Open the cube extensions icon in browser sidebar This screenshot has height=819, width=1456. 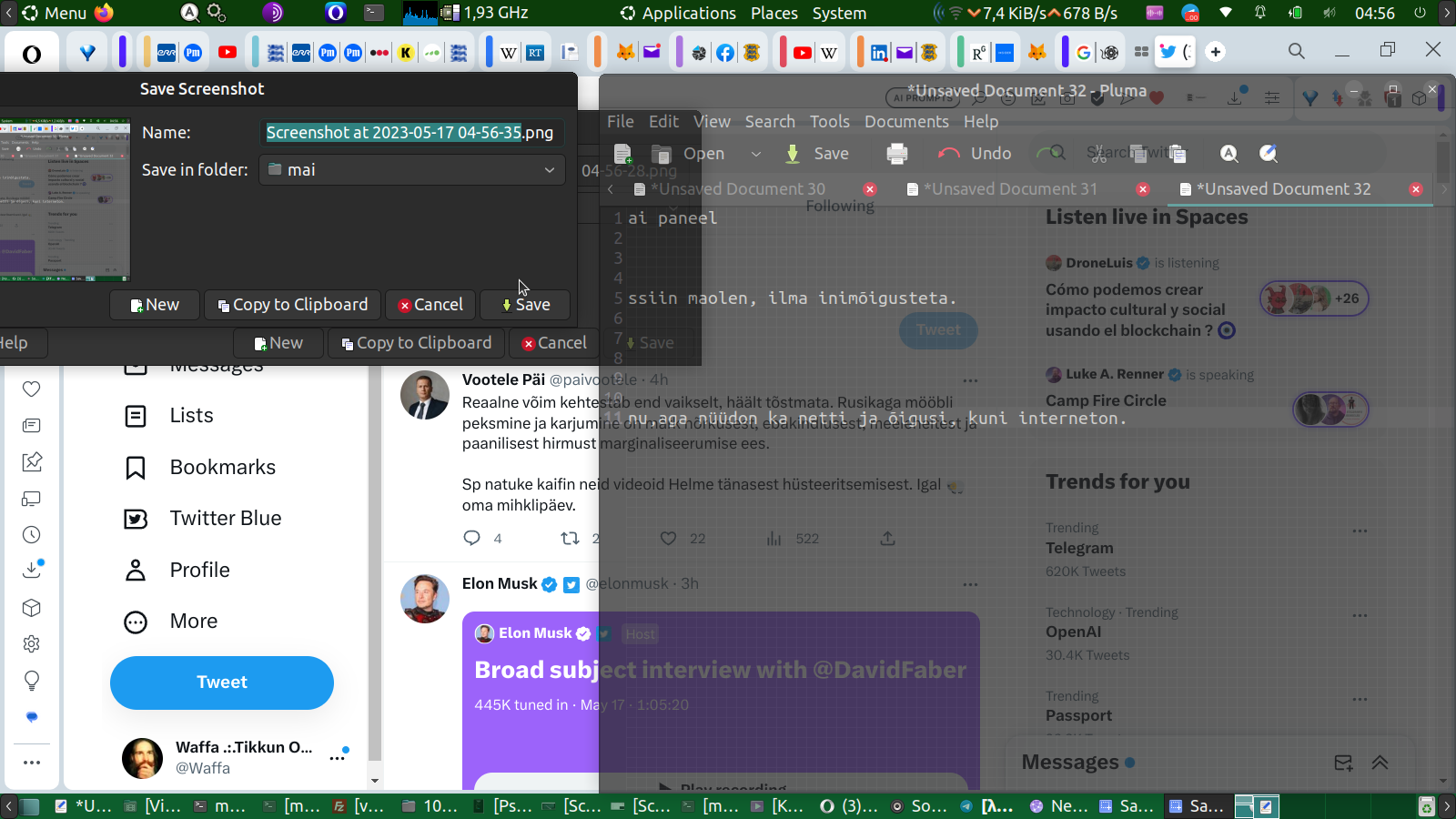click(32, 608)
